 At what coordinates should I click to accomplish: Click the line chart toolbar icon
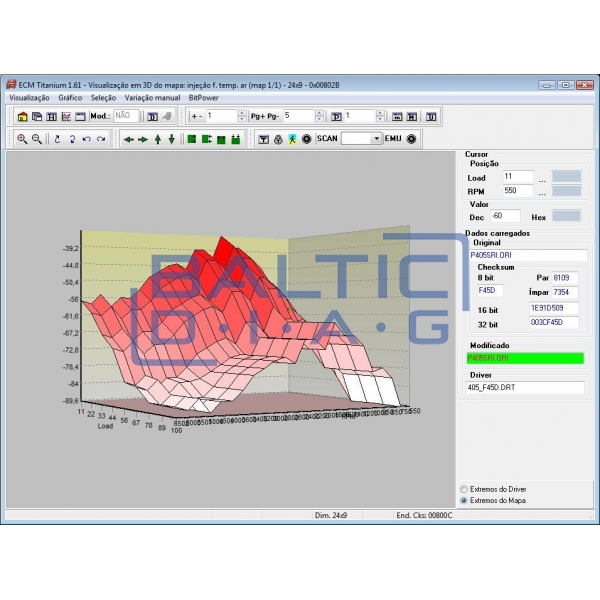click(x=66, y=116)
